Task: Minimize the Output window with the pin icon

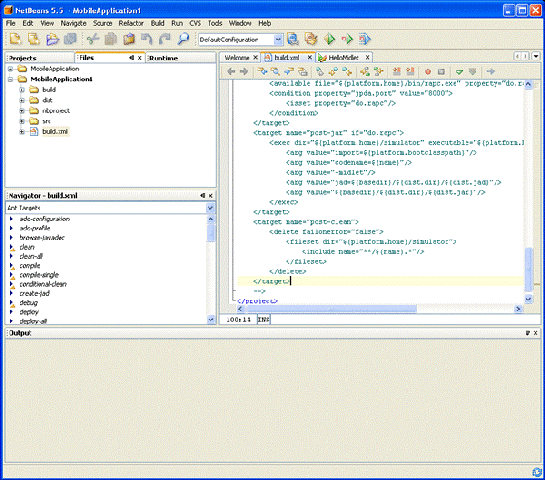Action: (x=528, y=333)
